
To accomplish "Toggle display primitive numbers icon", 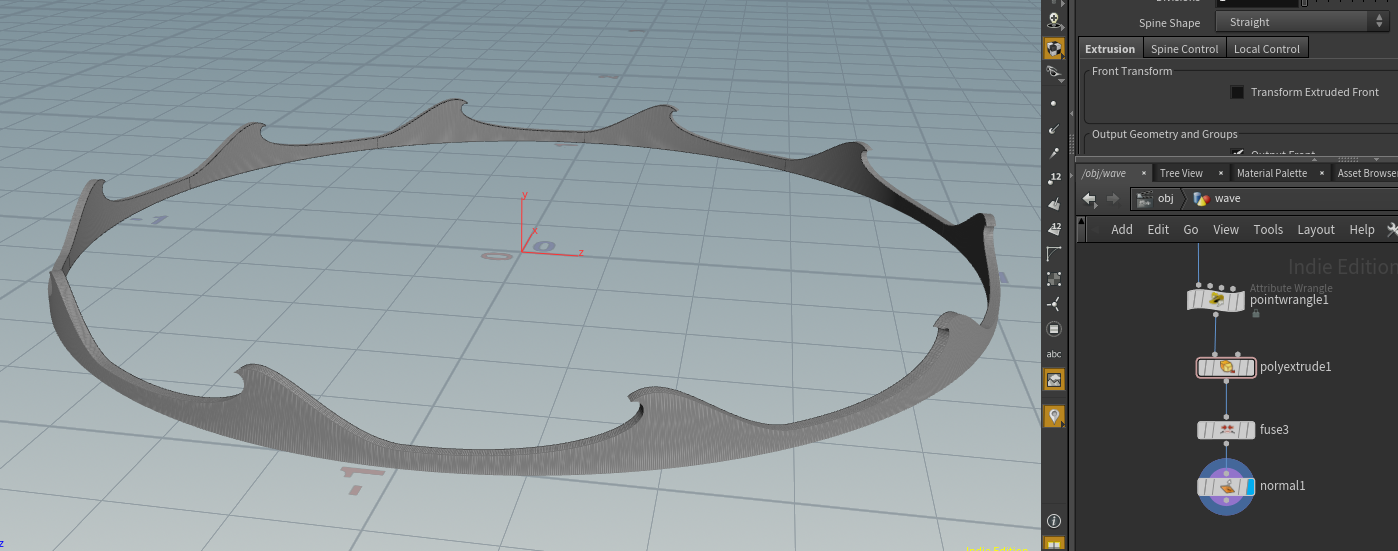I will click(1054, 229).
